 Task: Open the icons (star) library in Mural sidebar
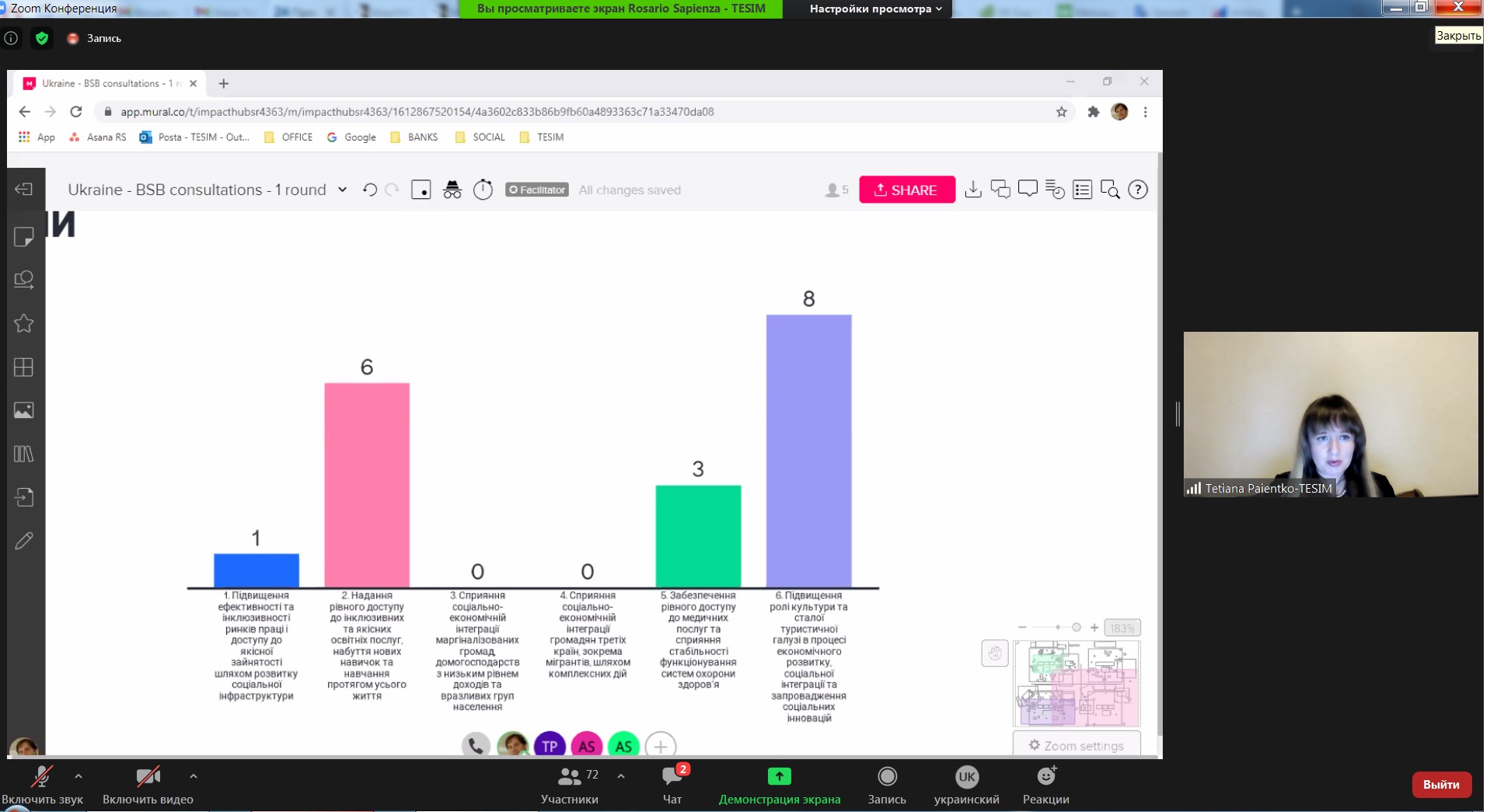coord(24,323)
